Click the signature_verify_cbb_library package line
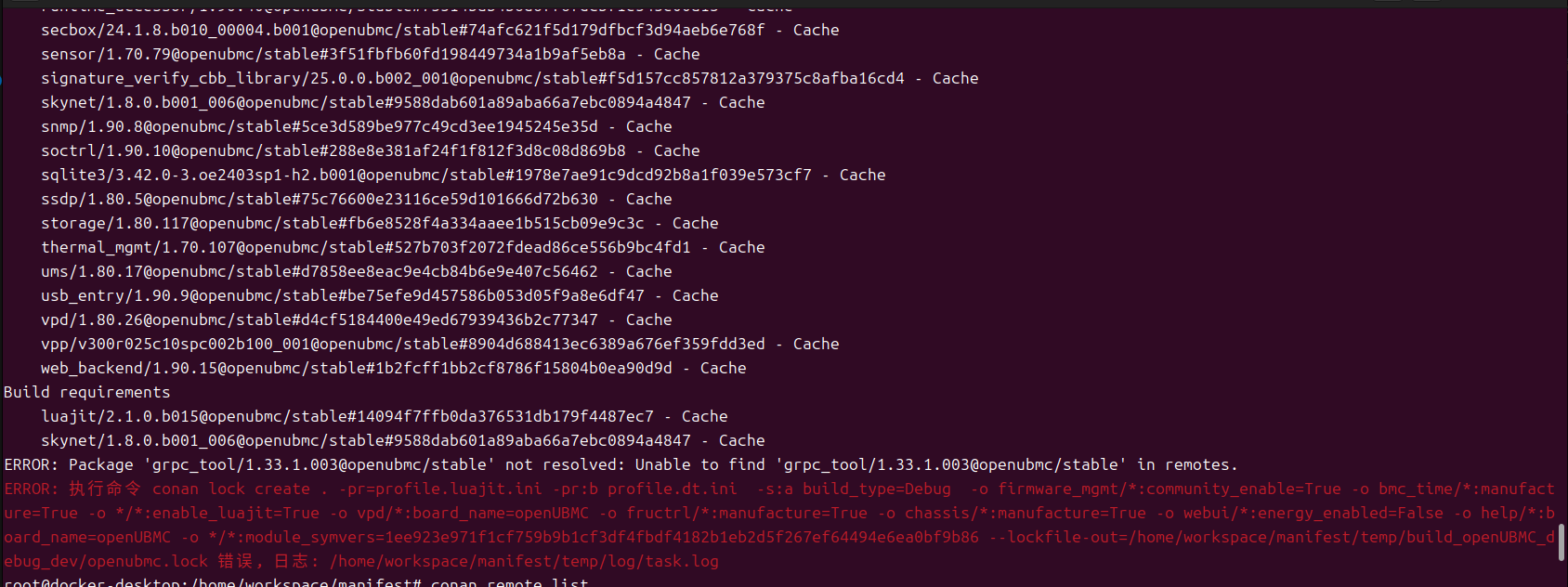 [x=472, y=78]
